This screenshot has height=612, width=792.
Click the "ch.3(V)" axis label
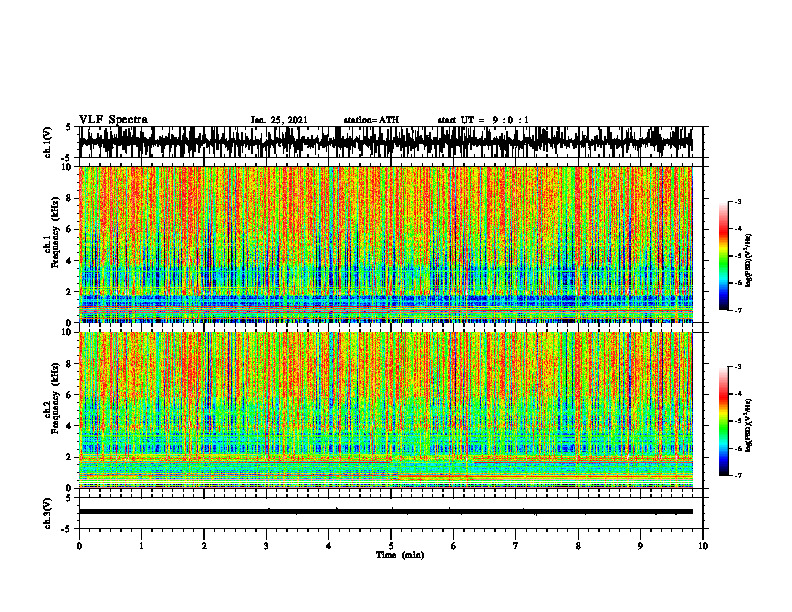pyautogui.click(x=48, y=513)
